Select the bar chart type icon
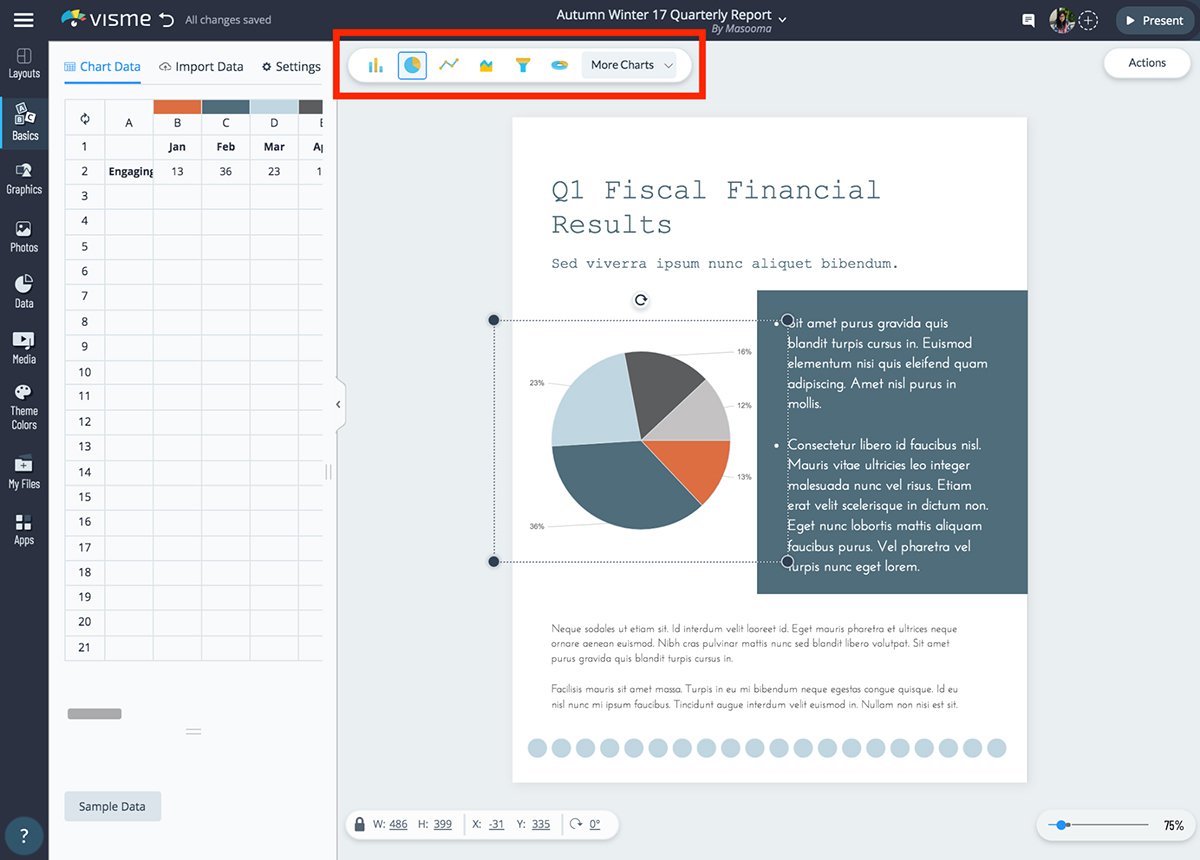Image resolution: width=1200 pixels, height=860 pixels. pyautogui.click(x=376, y=65)
